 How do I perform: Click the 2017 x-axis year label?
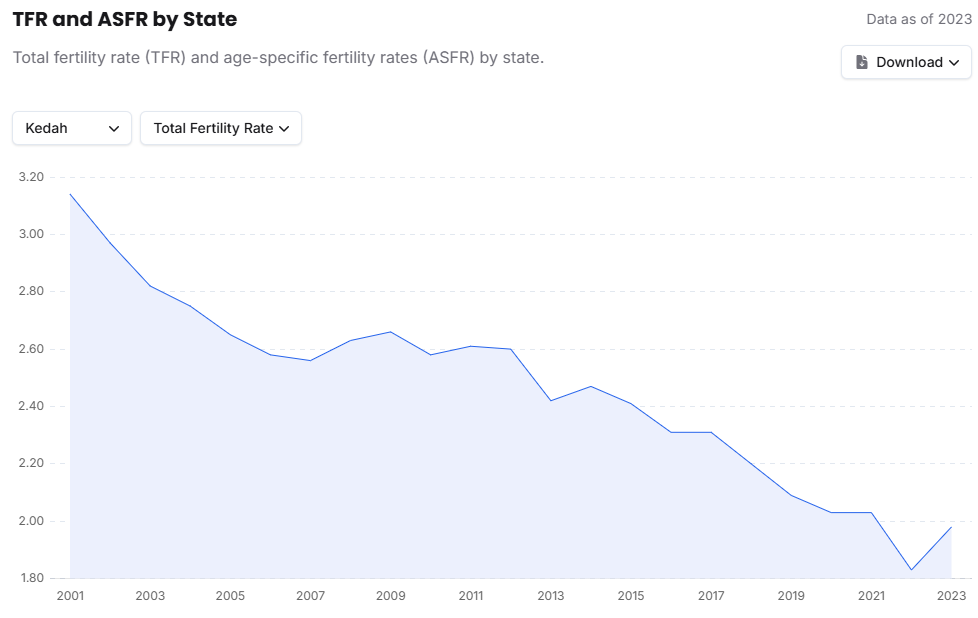pyautogui.click(x=711, y=596)
